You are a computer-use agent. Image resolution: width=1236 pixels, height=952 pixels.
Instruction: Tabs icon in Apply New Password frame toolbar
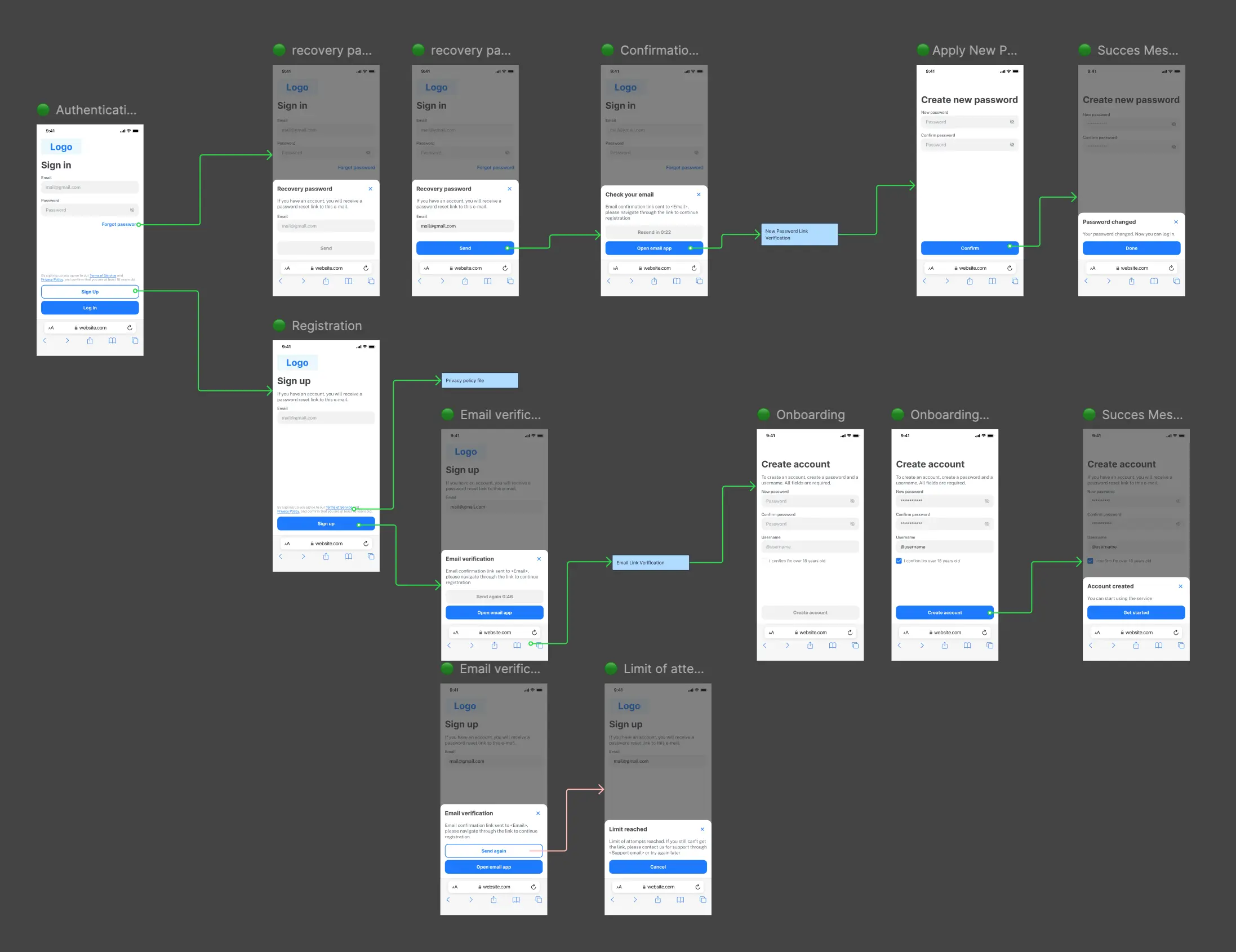click(1015, 281)
